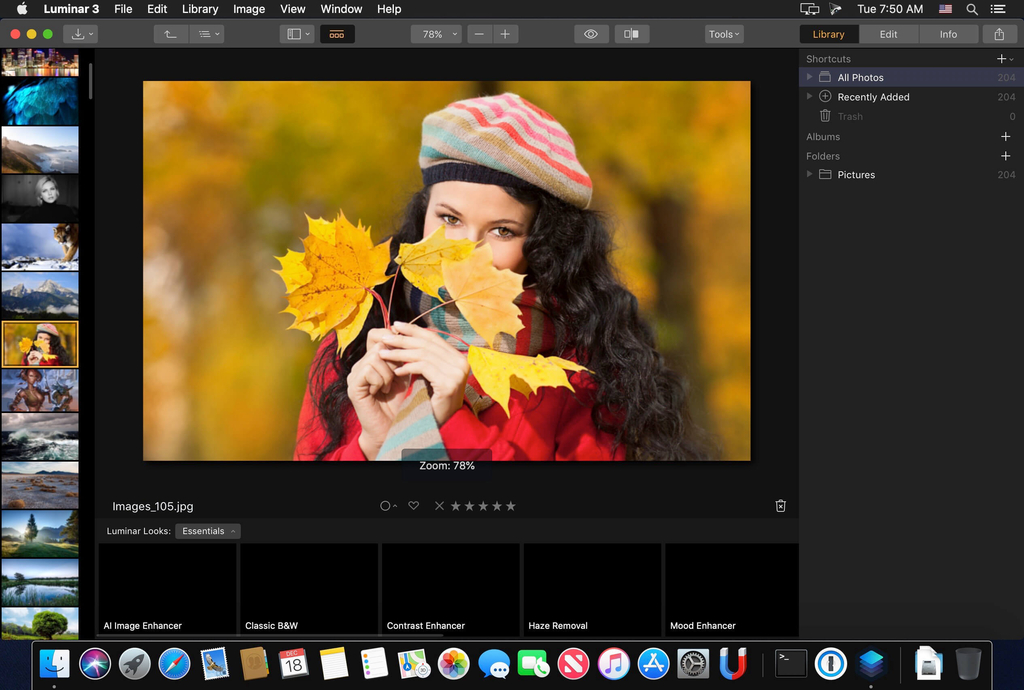Mark photo as favorite with heart
This screenshot has height=690, width=1024.
413,506
